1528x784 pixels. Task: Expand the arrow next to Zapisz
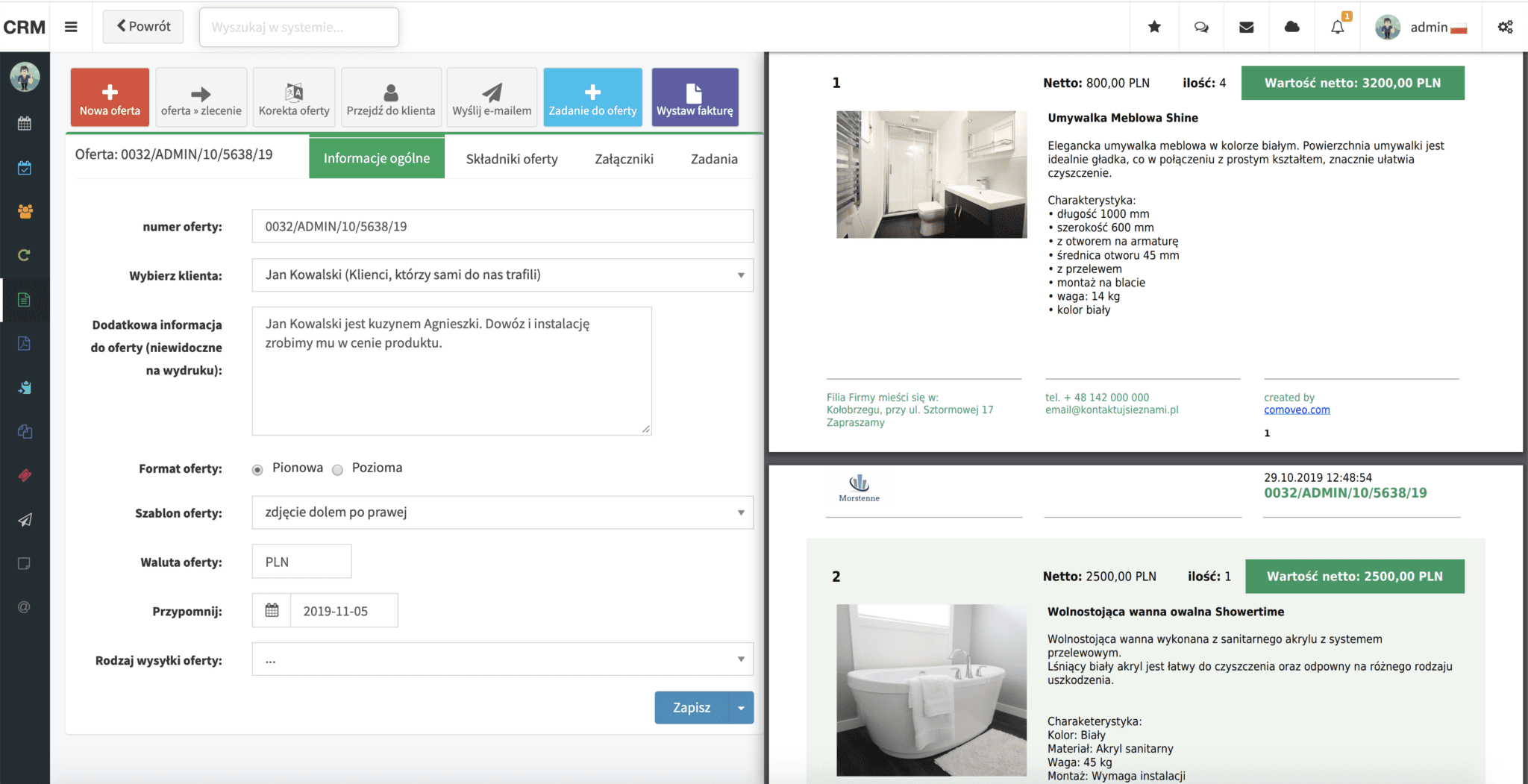(x=741, y=707)
